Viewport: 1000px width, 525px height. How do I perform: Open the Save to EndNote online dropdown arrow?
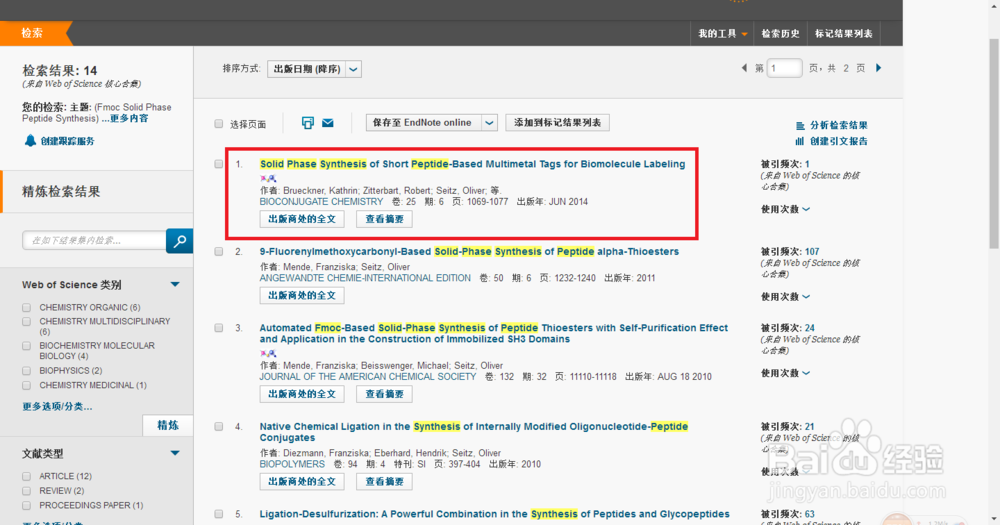[x=489, y=122]
